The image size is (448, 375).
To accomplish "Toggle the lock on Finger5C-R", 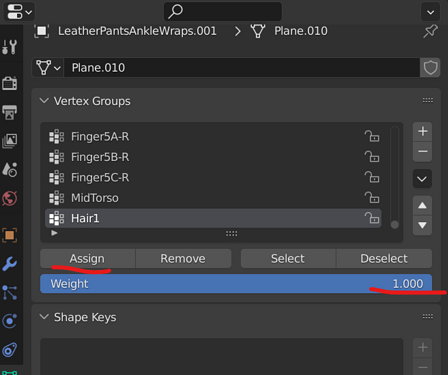I will [372, 177].
